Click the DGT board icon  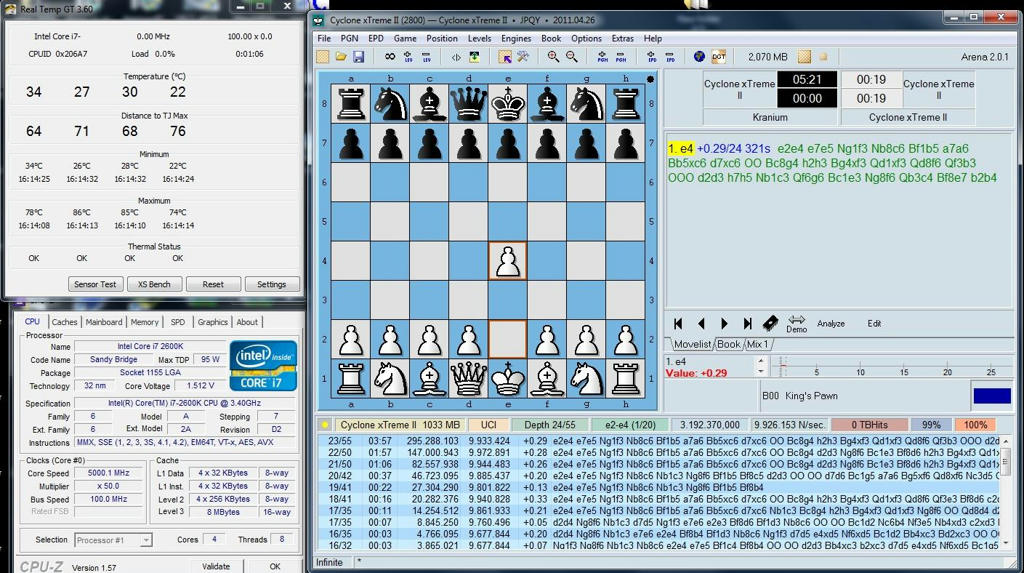(718, 57)
